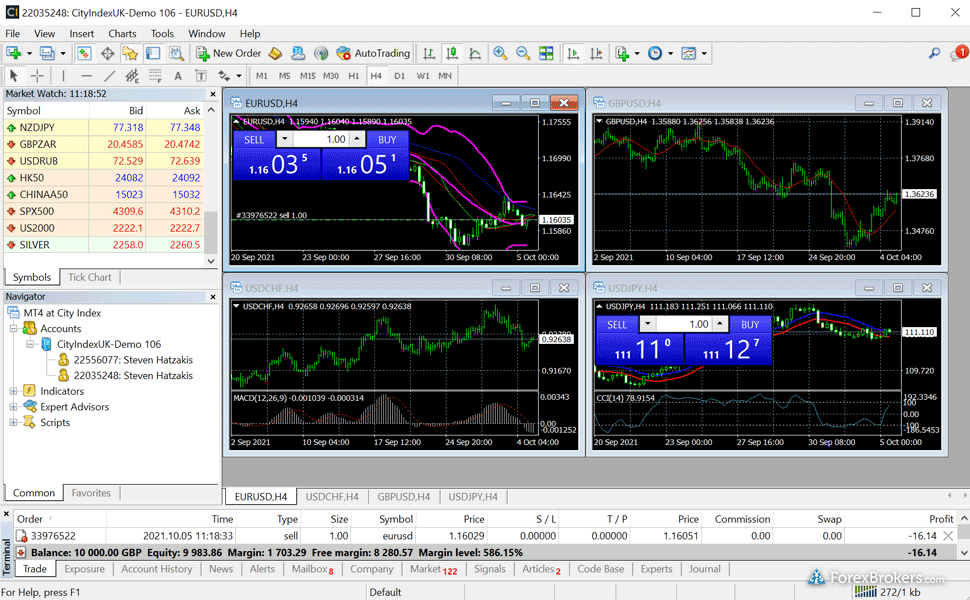This screenshot has width=970, height=600.
Task: Select the Trendline drawing tool
Action: [x=109, y=75]
